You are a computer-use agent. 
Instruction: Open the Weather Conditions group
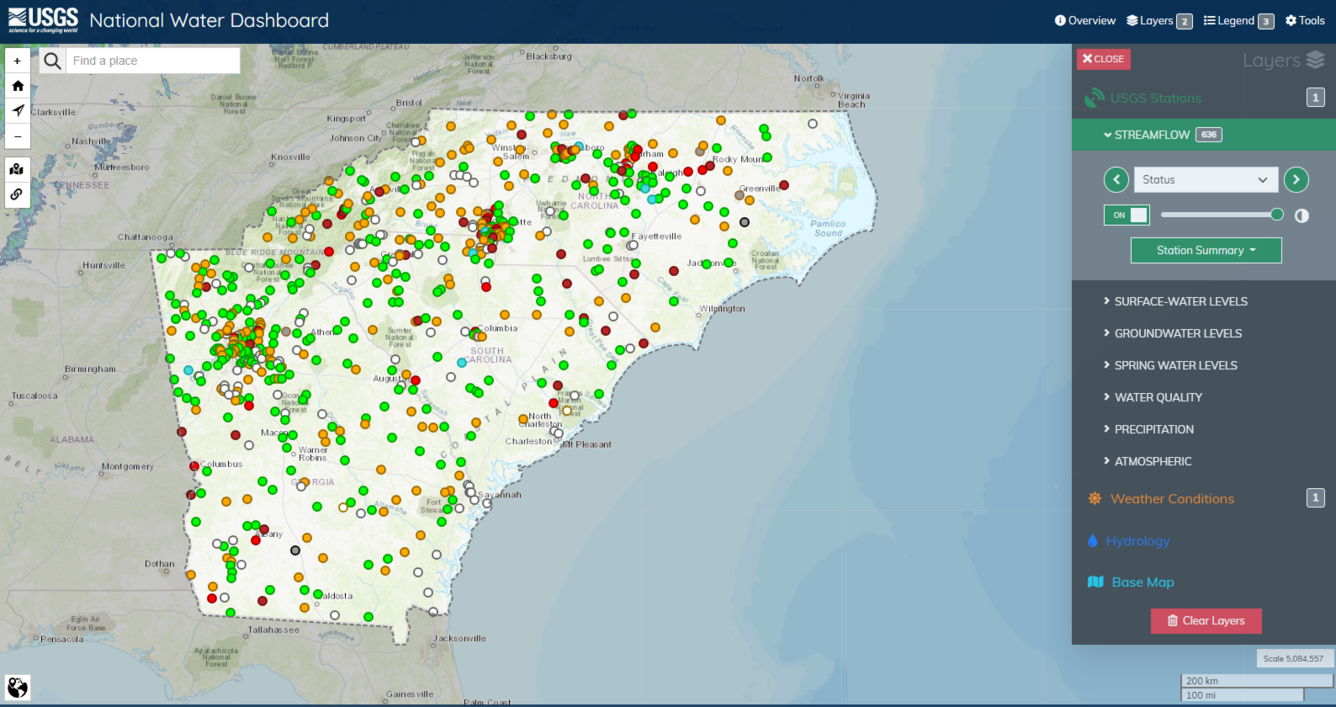(x=1172, y=498)
